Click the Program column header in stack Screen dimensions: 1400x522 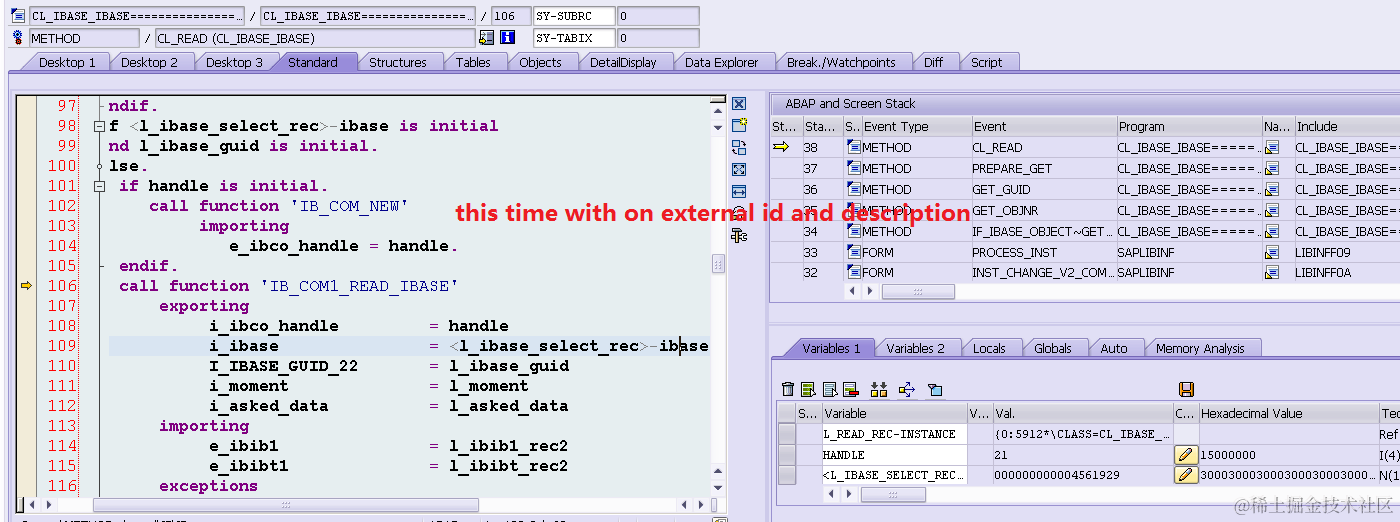[1188, 127]
